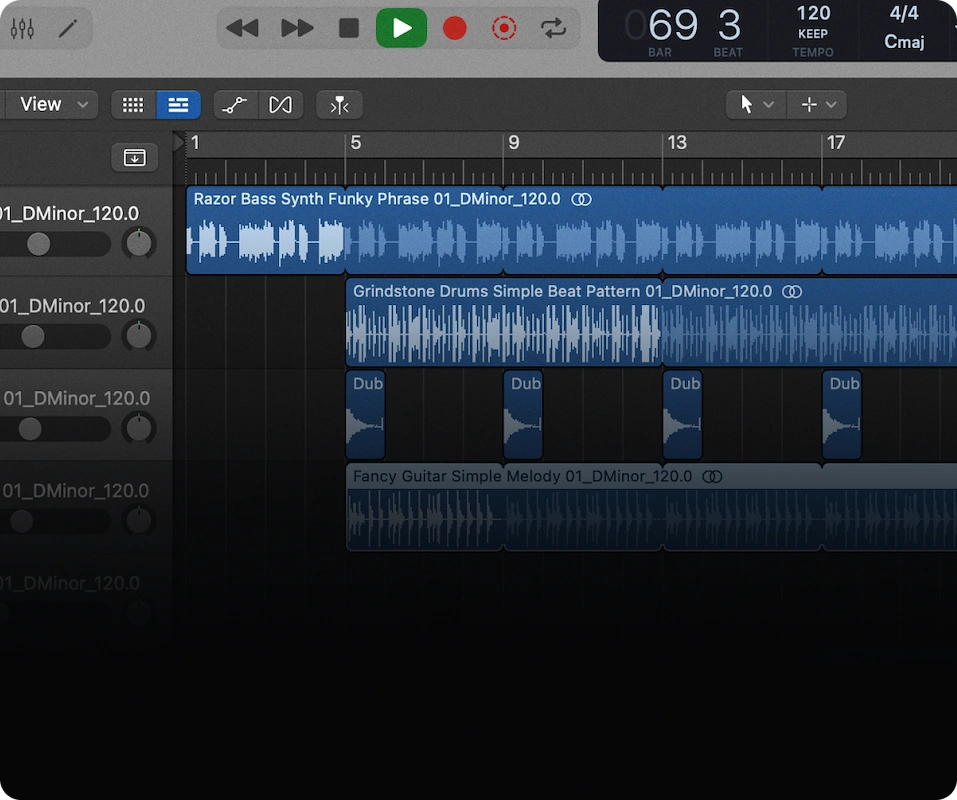Stop playback with the stop button
This screenshot has height=800, width=957.
click(x=348, y=28)
